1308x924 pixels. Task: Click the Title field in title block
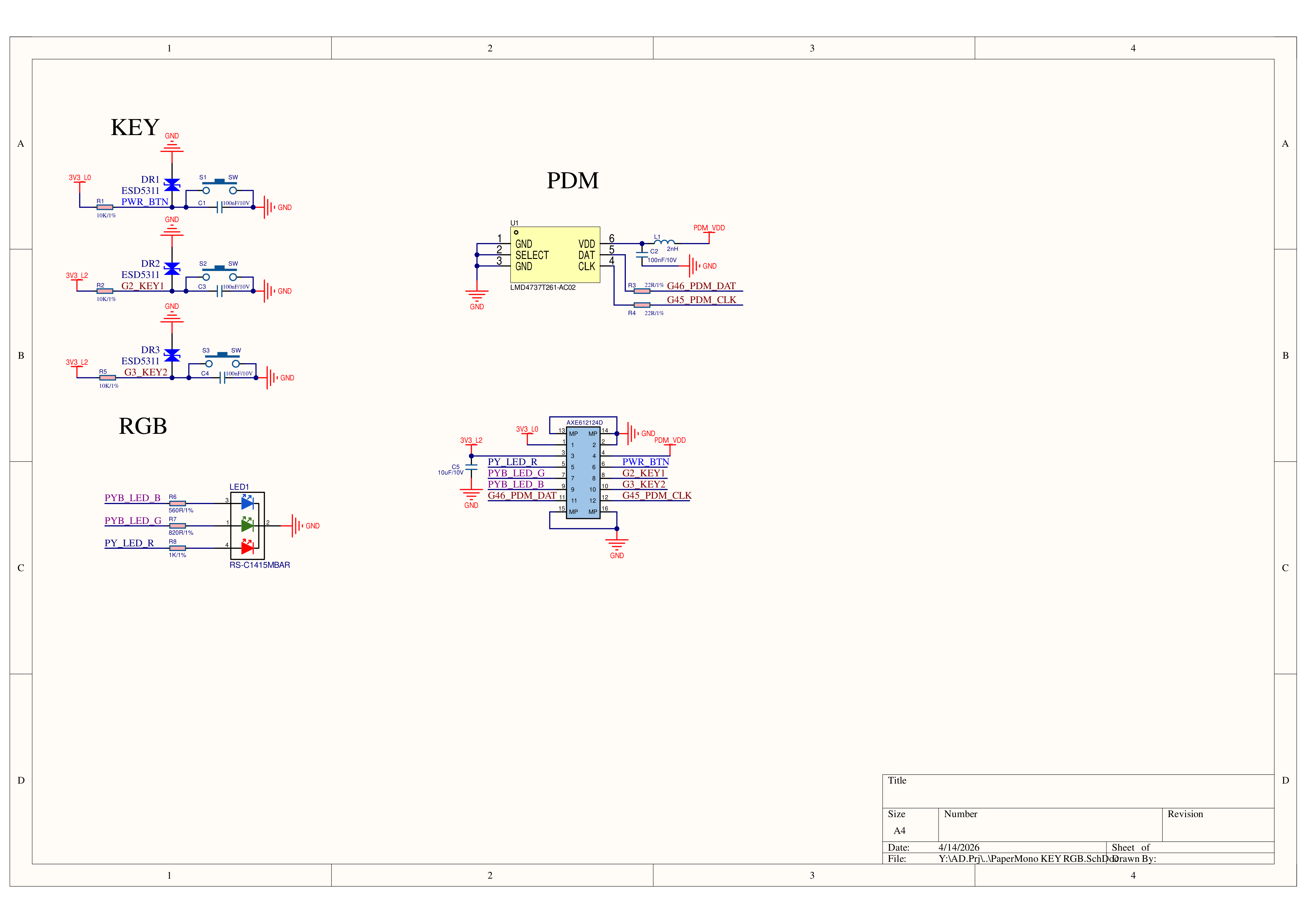point(1079,791)
